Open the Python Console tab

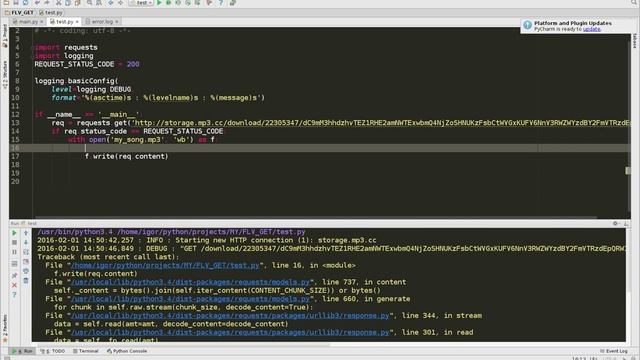coord(127,351)
